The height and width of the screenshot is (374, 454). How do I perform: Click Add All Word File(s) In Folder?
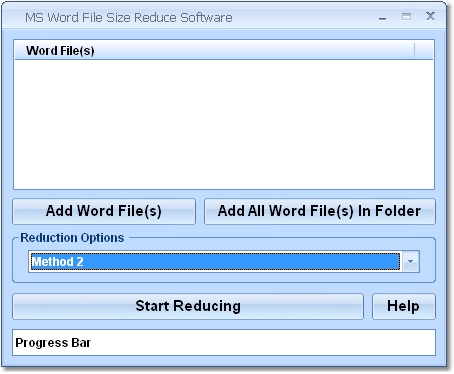point(320,211)
